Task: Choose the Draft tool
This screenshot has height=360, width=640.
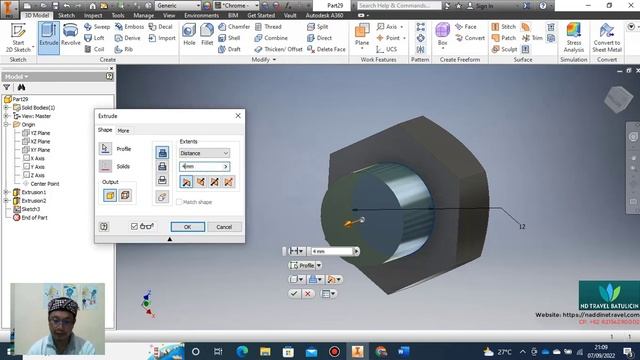Action: pyautogui.click(x=229, y=49)
